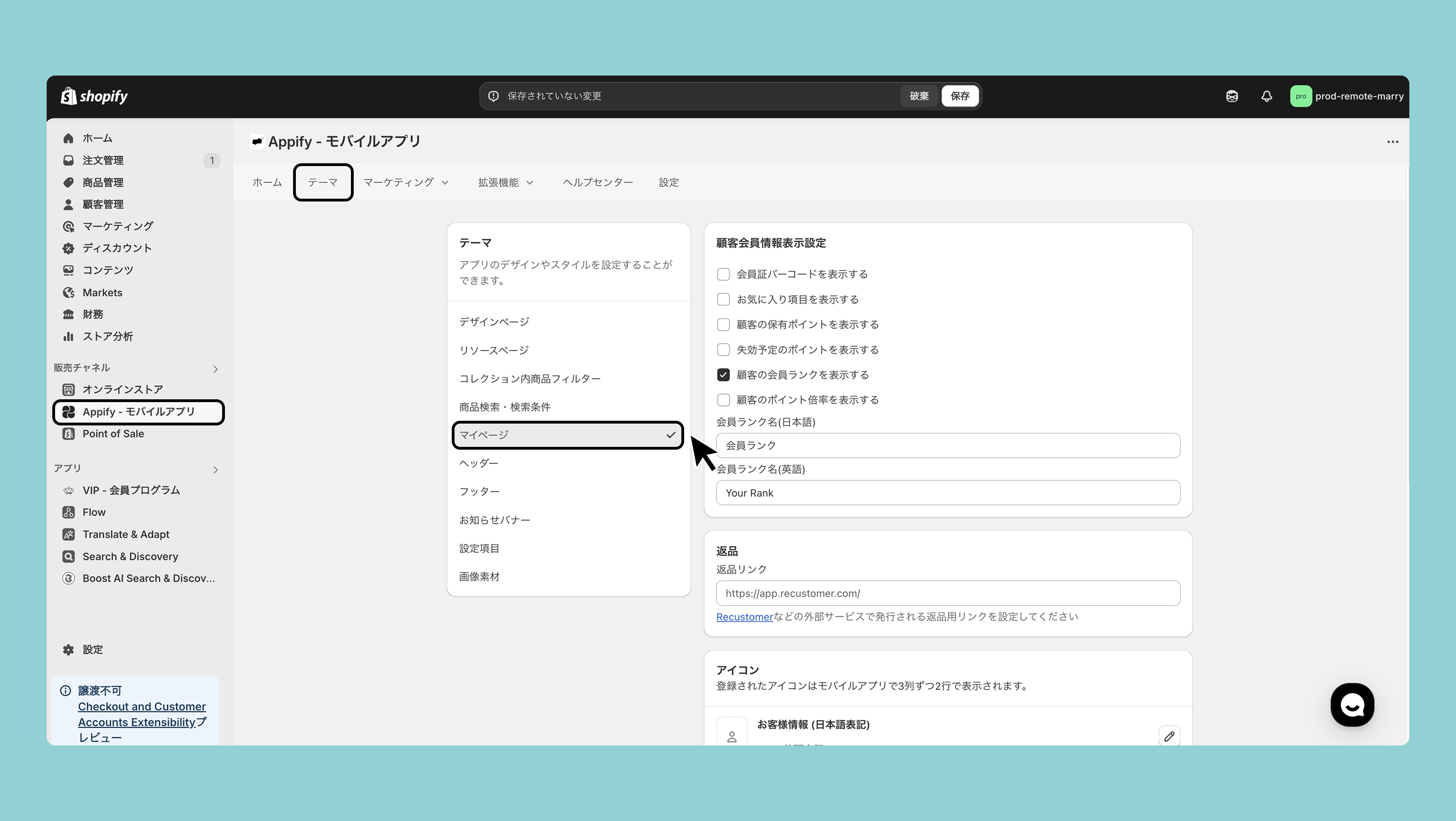Open ディスカウント discount icon

[69, 248]
